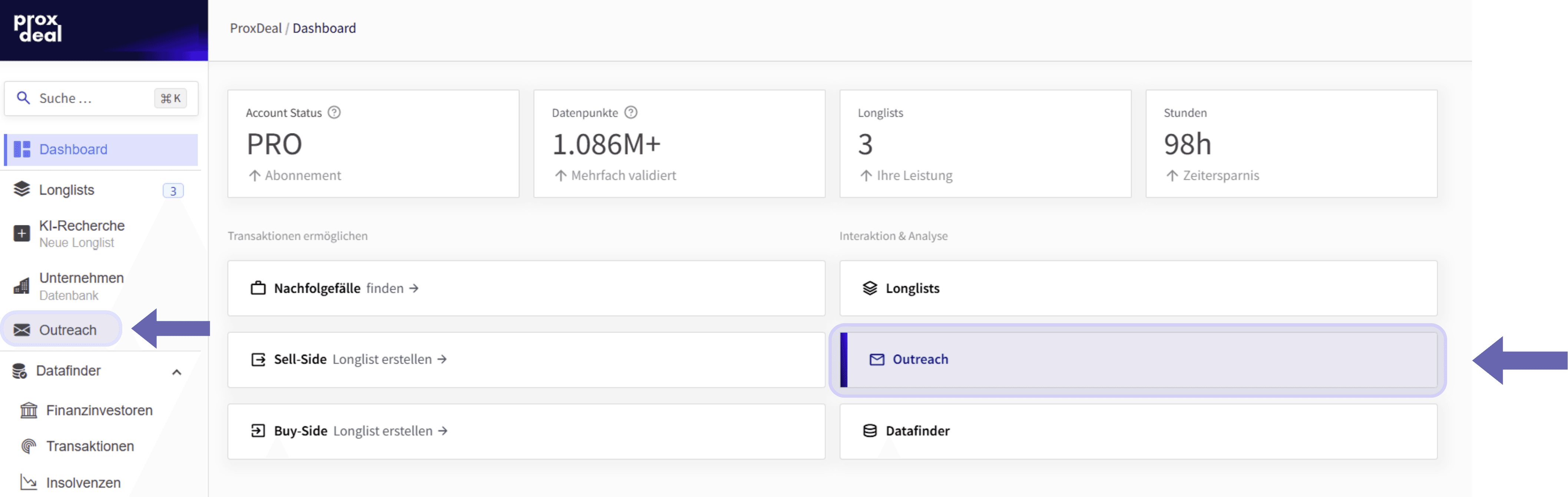
Task: Open KI-Recherche in the sidebar
Action: (x=82, y=226)
